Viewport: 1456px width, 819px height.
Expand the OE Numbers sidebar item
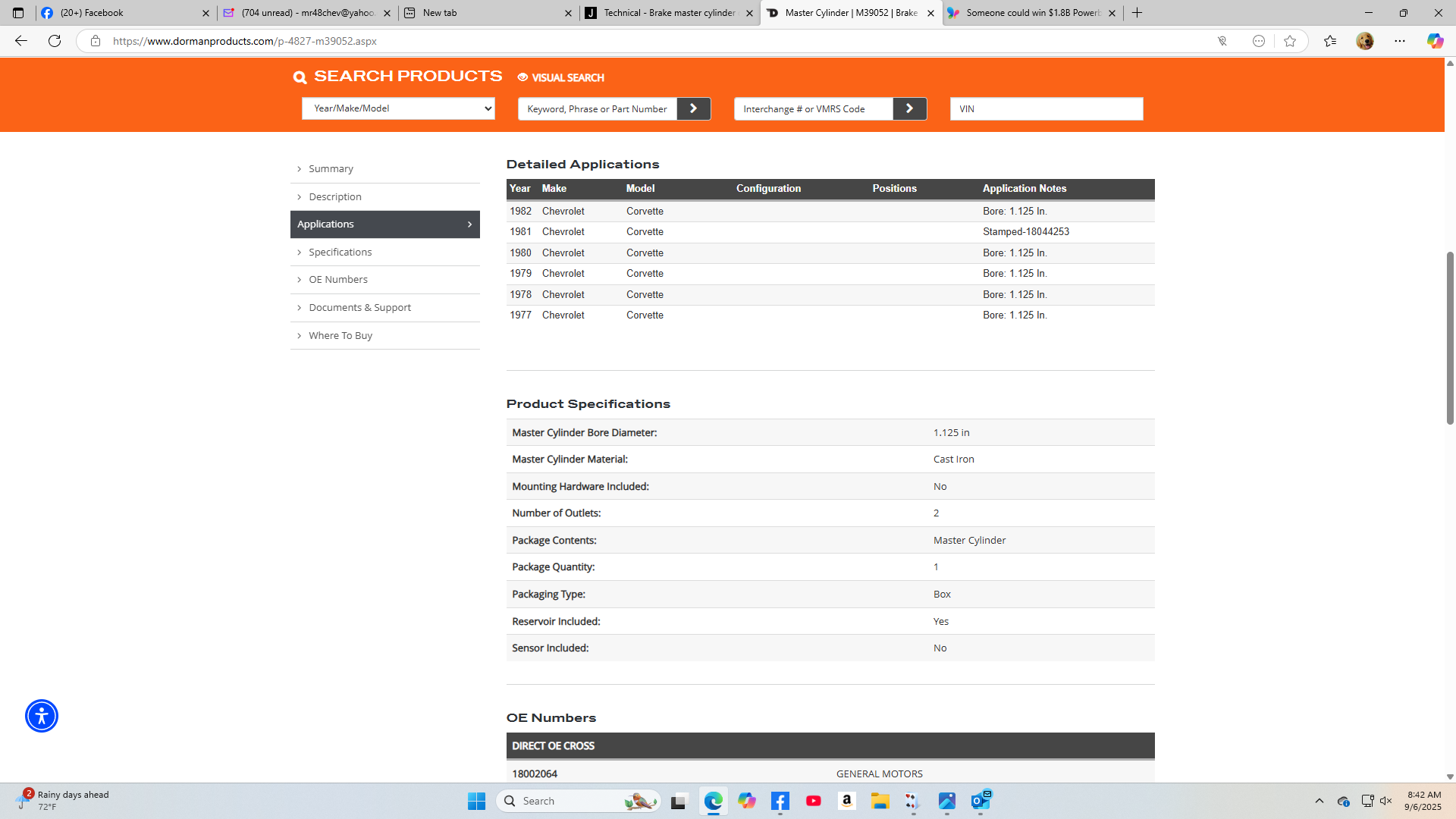coord(337,279)
